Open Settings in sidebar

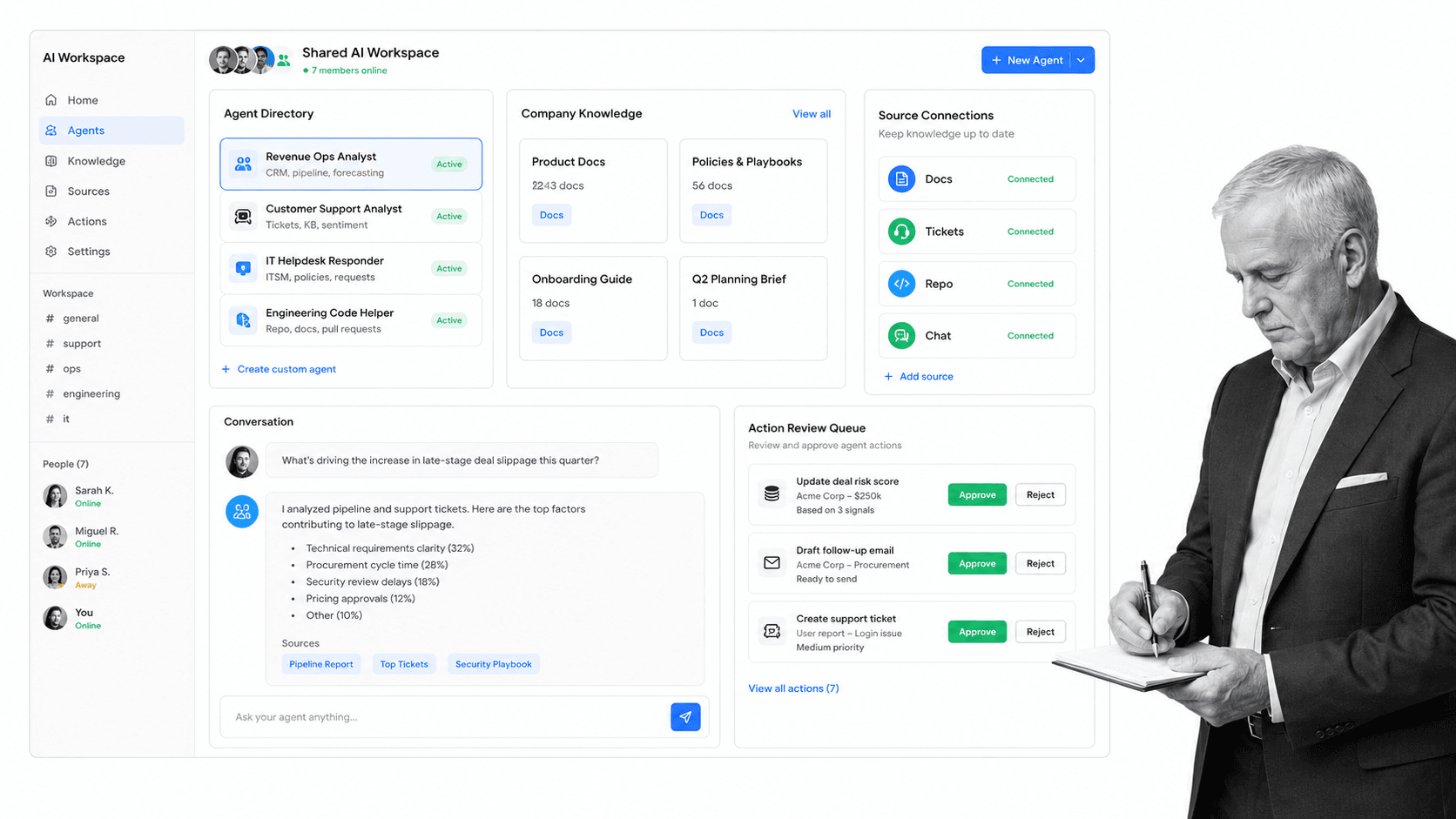click(x=111, y=252)
